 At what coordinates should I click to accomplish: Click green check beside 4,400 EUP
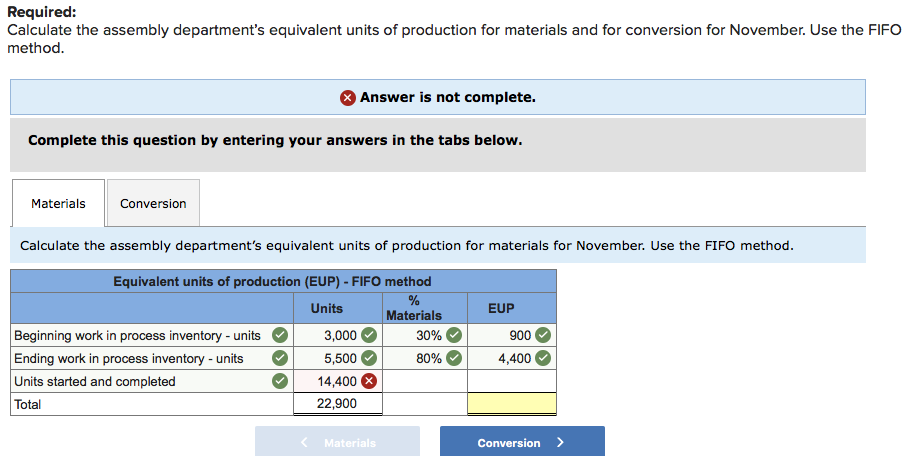pos(543,358)
